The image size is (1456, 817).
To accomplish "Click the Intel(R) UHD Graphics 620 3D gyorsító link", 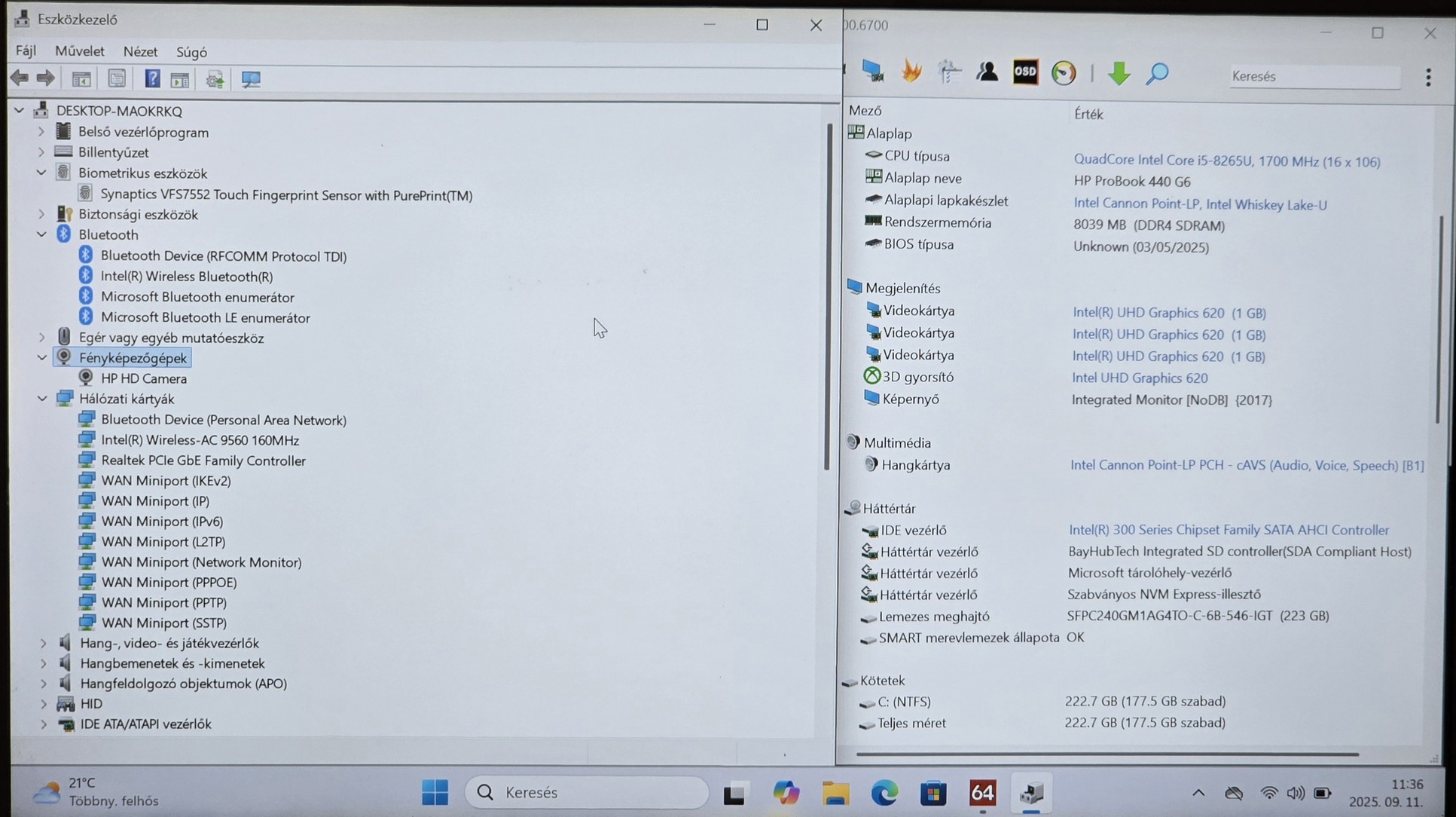I will 1139,378.
